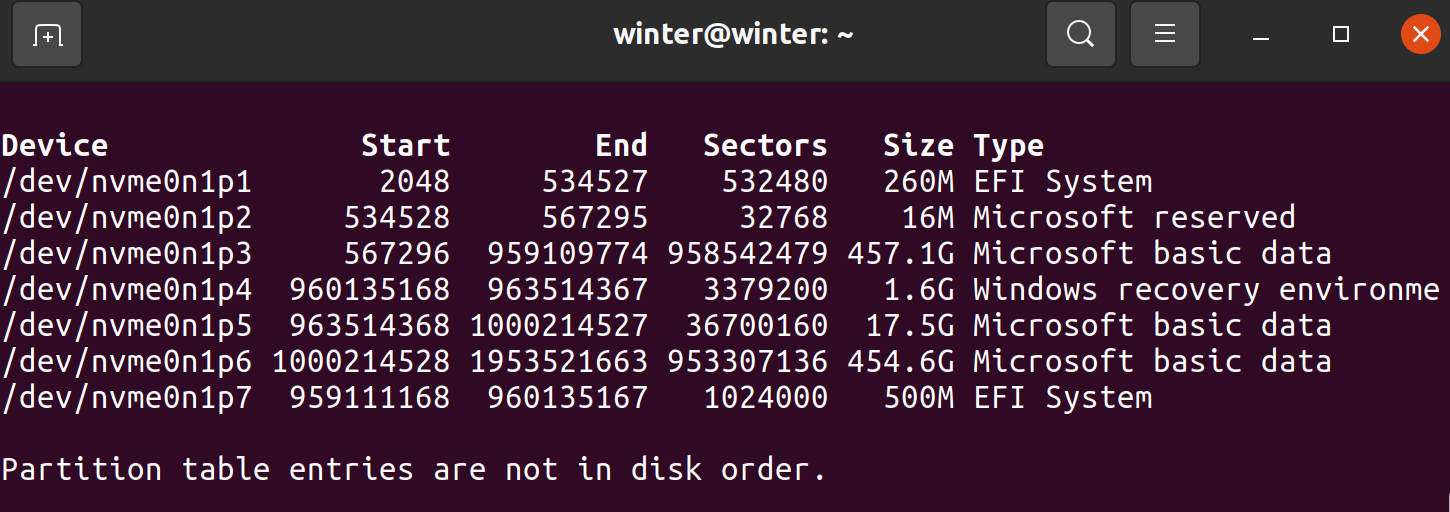Screen dimensions: 1450x512
Task: Click the 457.1G size value
Action: (x=900, y=254)
